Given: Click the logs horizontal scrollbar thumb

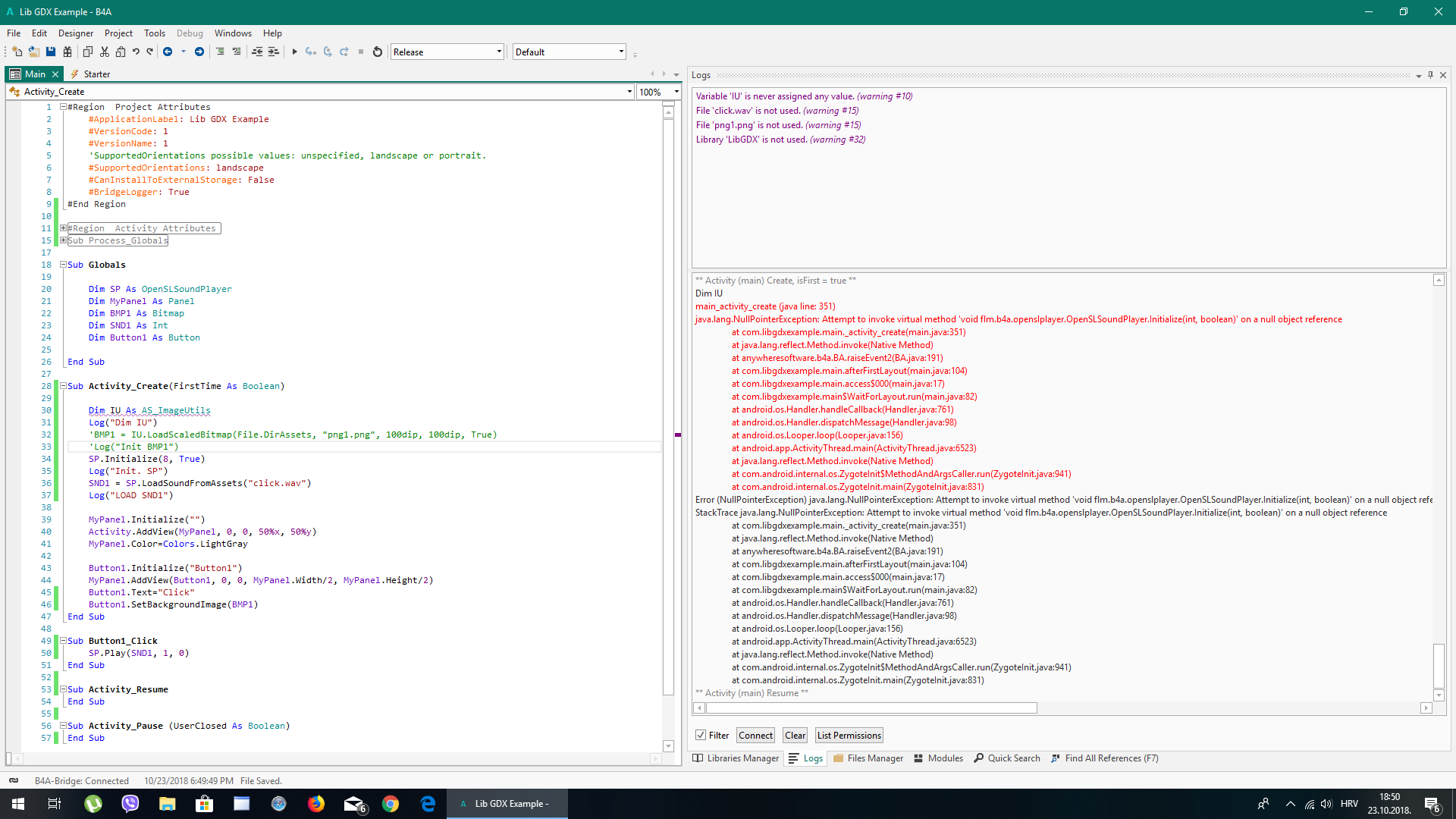Looking at the screenshot, I should (x=871, y=708).
